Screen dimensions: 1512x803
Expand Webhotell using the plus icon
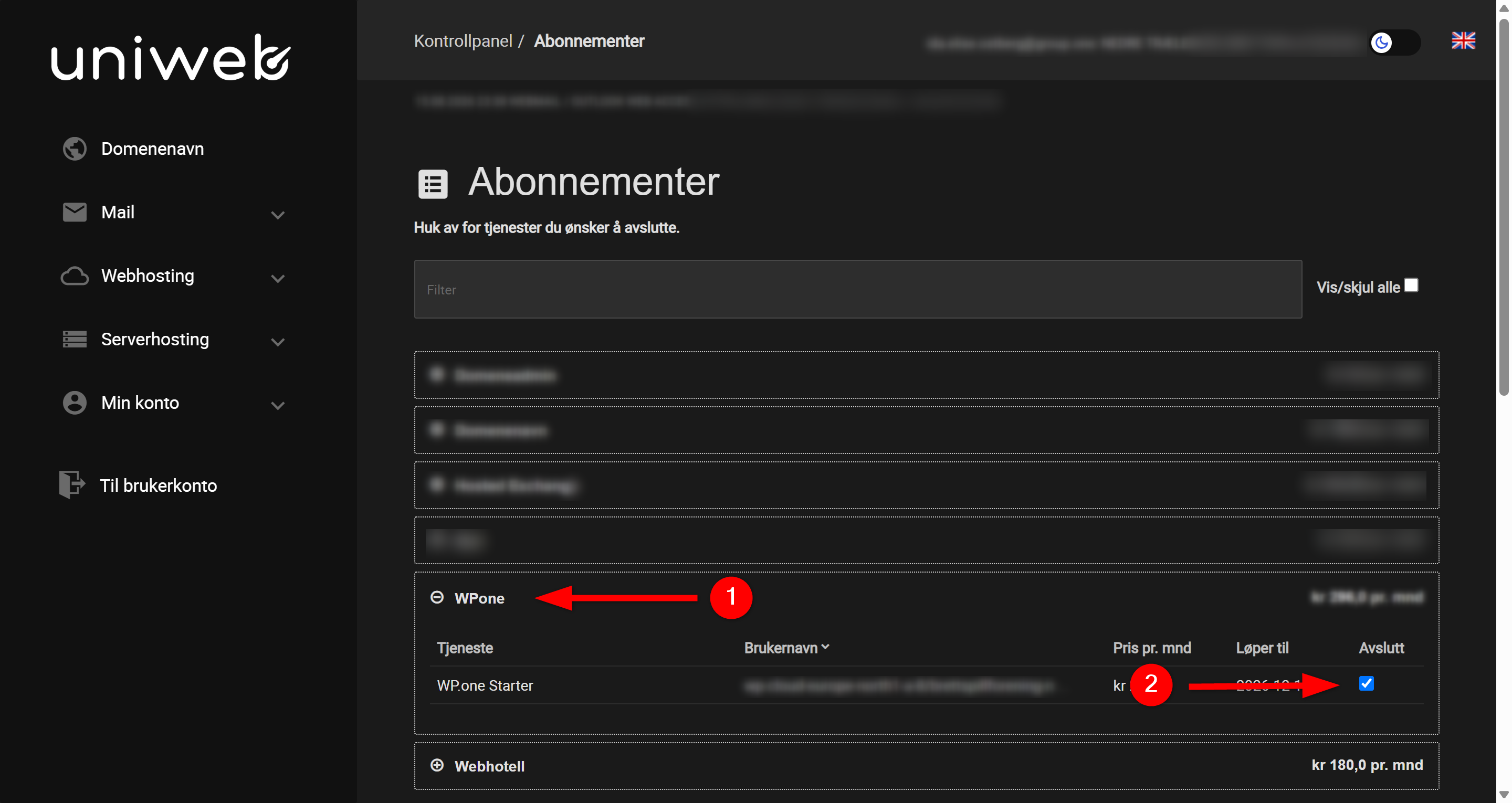[x=437, y=765]
